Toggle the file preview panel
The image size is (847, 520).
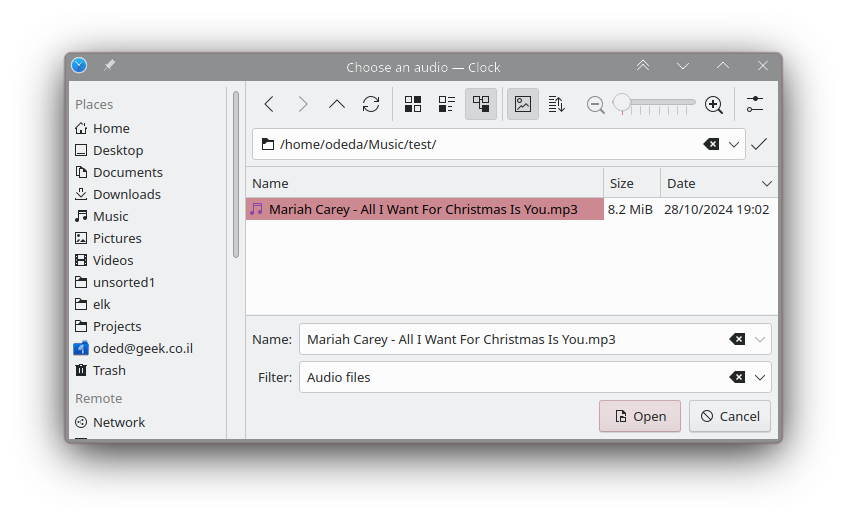(x=522, y=104)
